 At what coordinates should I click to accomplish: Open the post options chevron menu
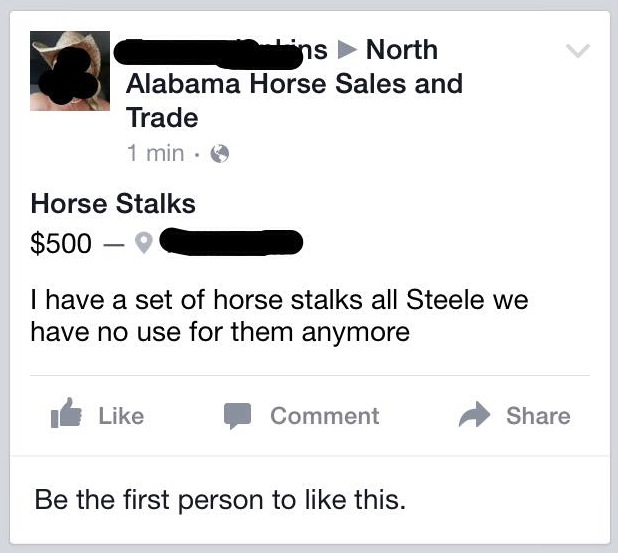pos(577,51)
